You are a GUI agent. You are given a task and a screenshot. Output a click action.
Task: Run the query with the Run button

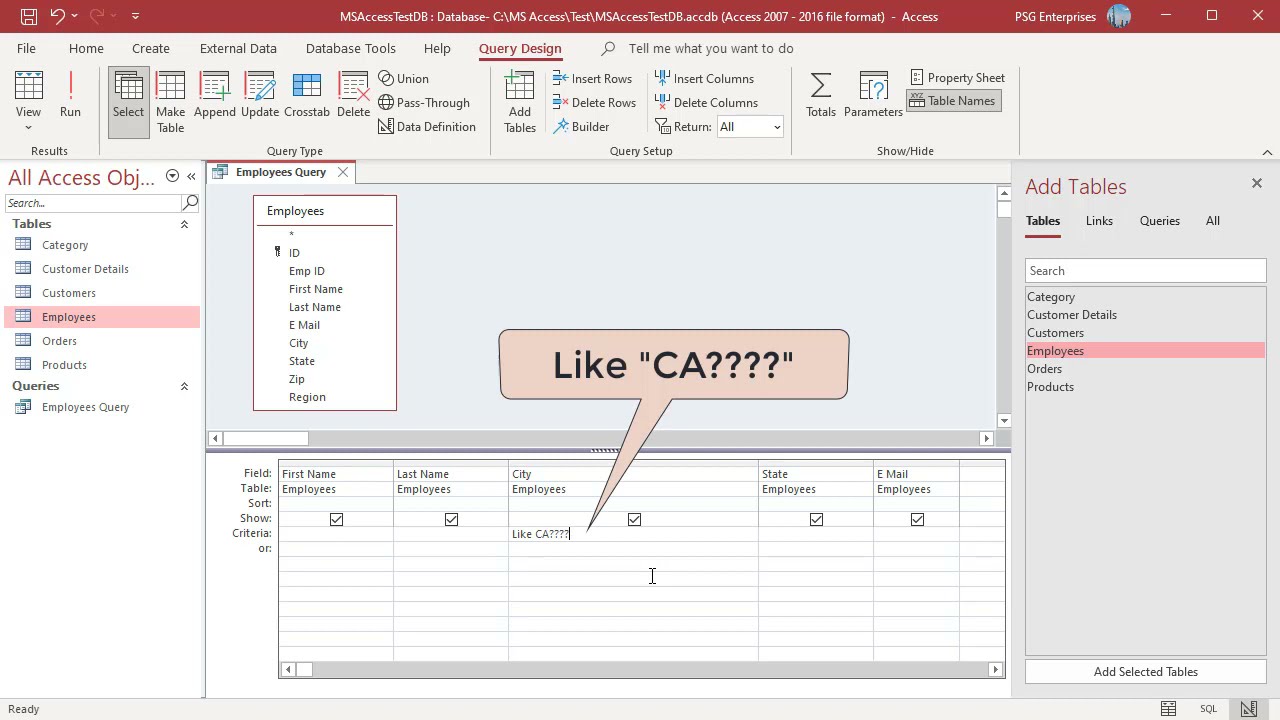point(70,96)
